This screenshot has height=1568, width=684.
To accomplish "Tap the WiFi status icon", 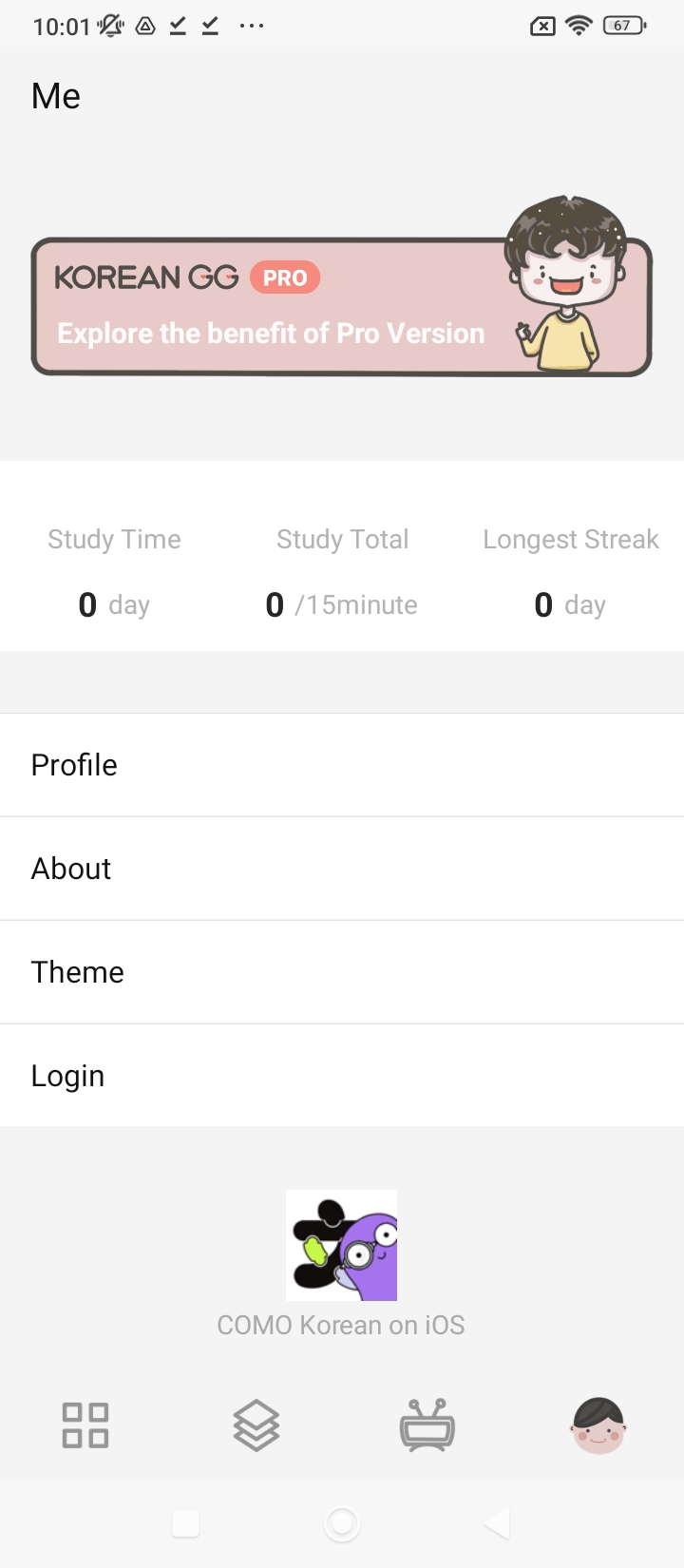I will [x=579, y=26].
